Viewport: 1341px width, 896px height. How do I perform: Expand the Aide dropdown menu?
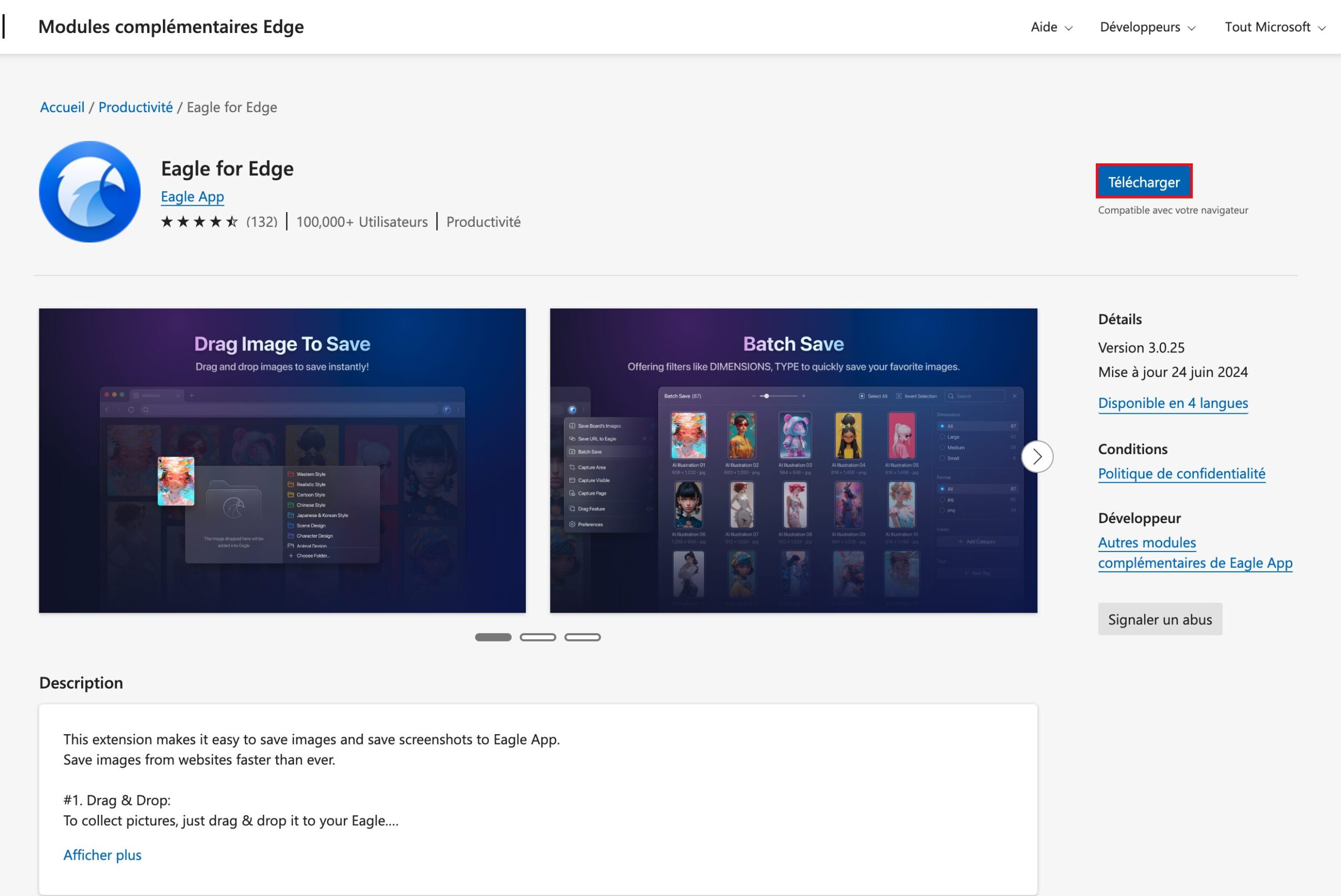[1051, 27]
